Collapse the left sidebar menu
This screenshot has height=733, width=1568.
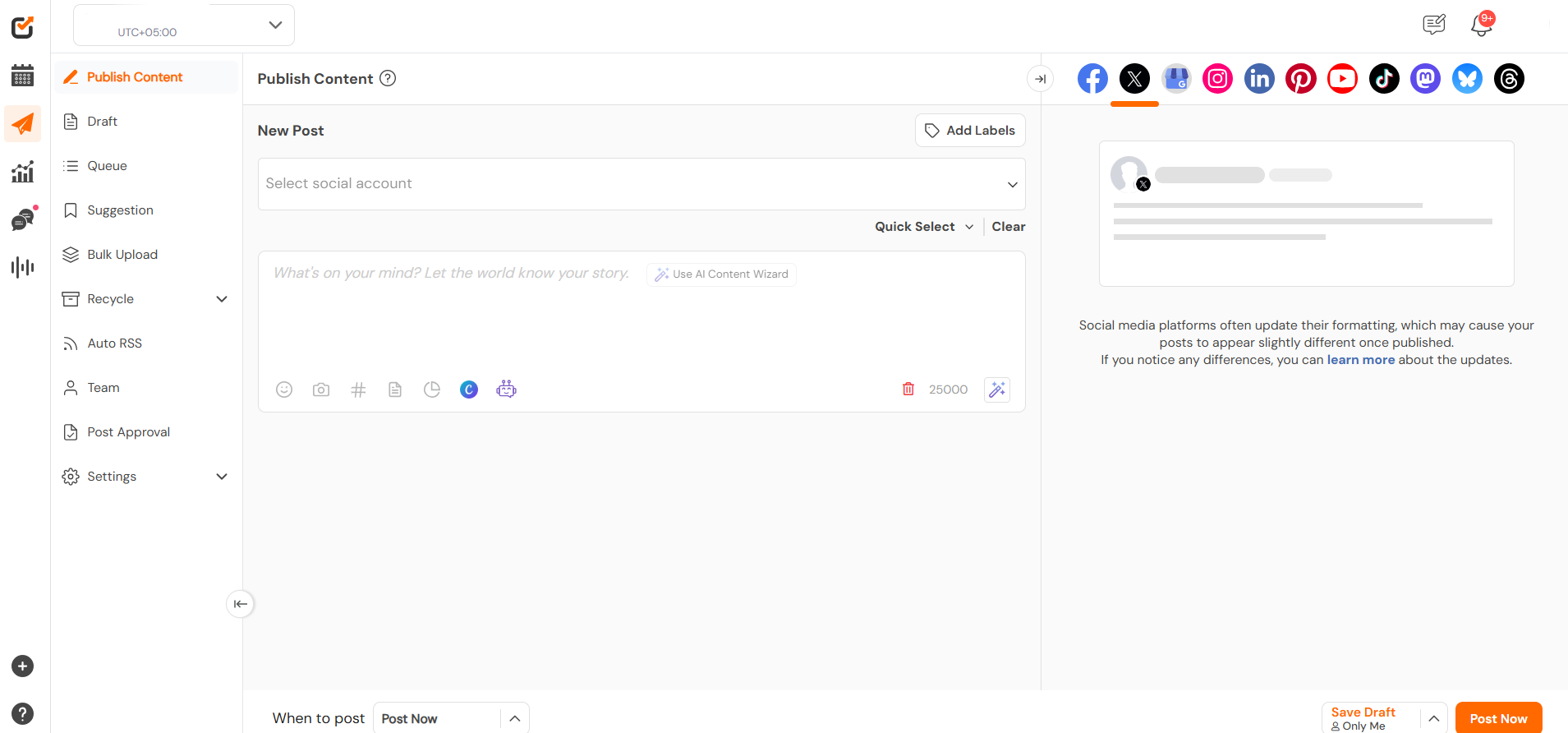point(240,604)
